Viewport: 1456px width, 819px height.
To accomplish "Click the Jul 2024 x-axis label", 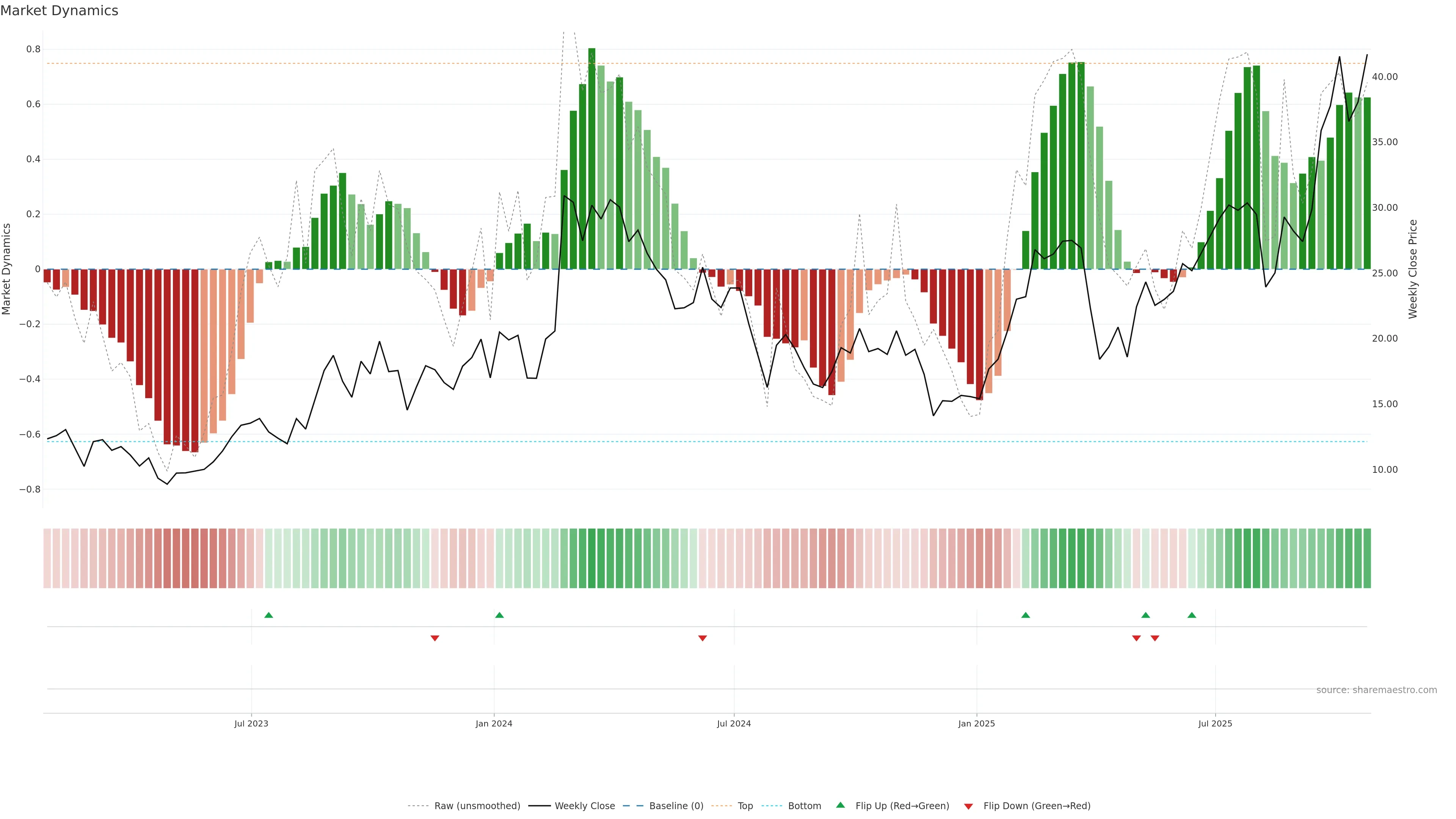I will (734, 723).
